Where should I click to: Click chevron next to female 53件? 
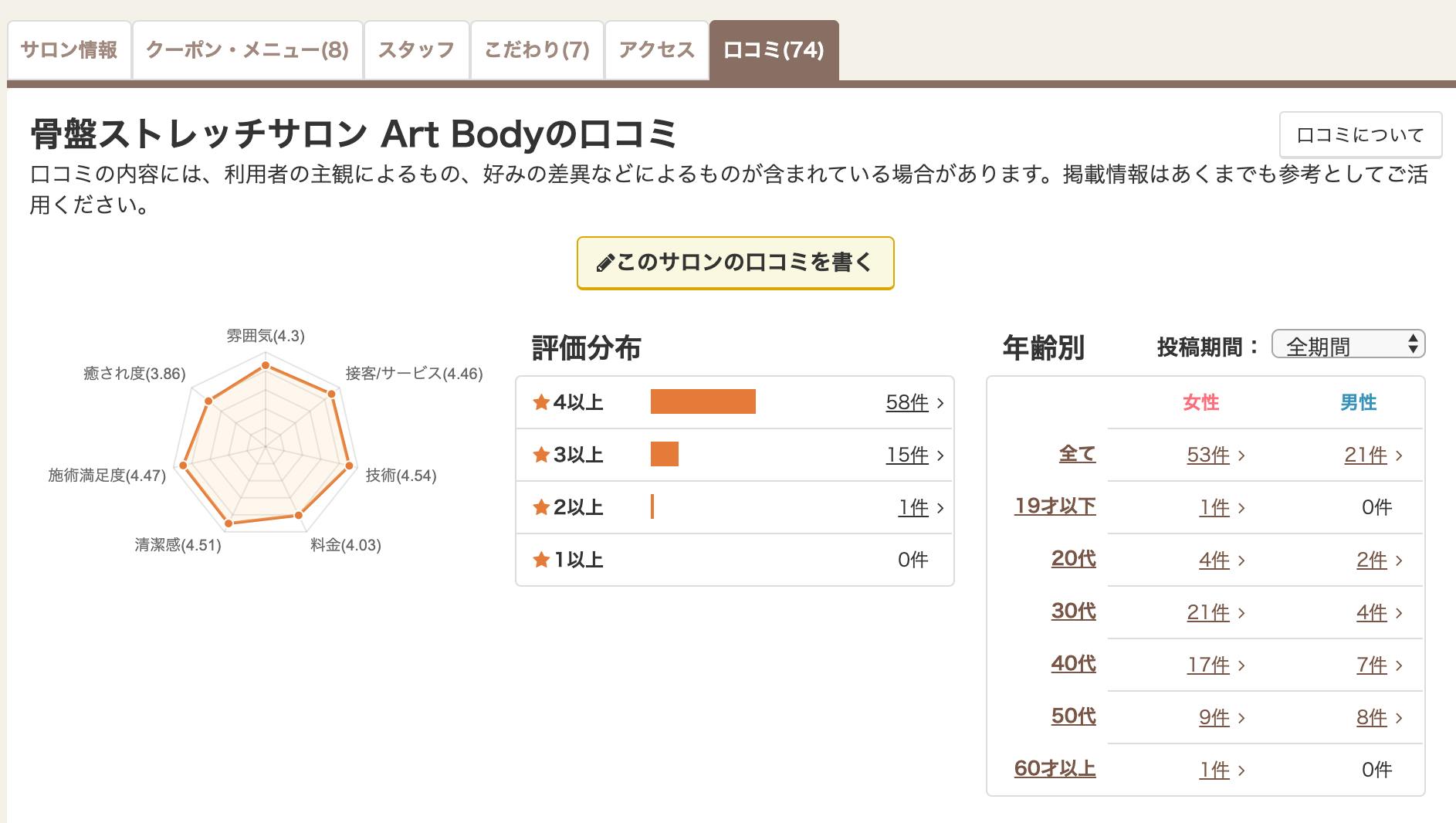tap(1241, 456)
